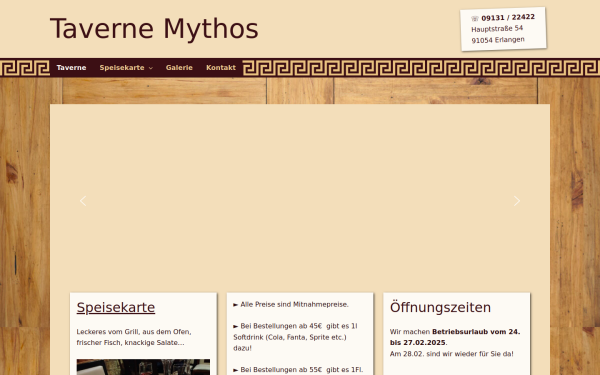Go to the Galerie page
Image resolution: width=600 pixels, height=375 pixels.
pos(179,68)
